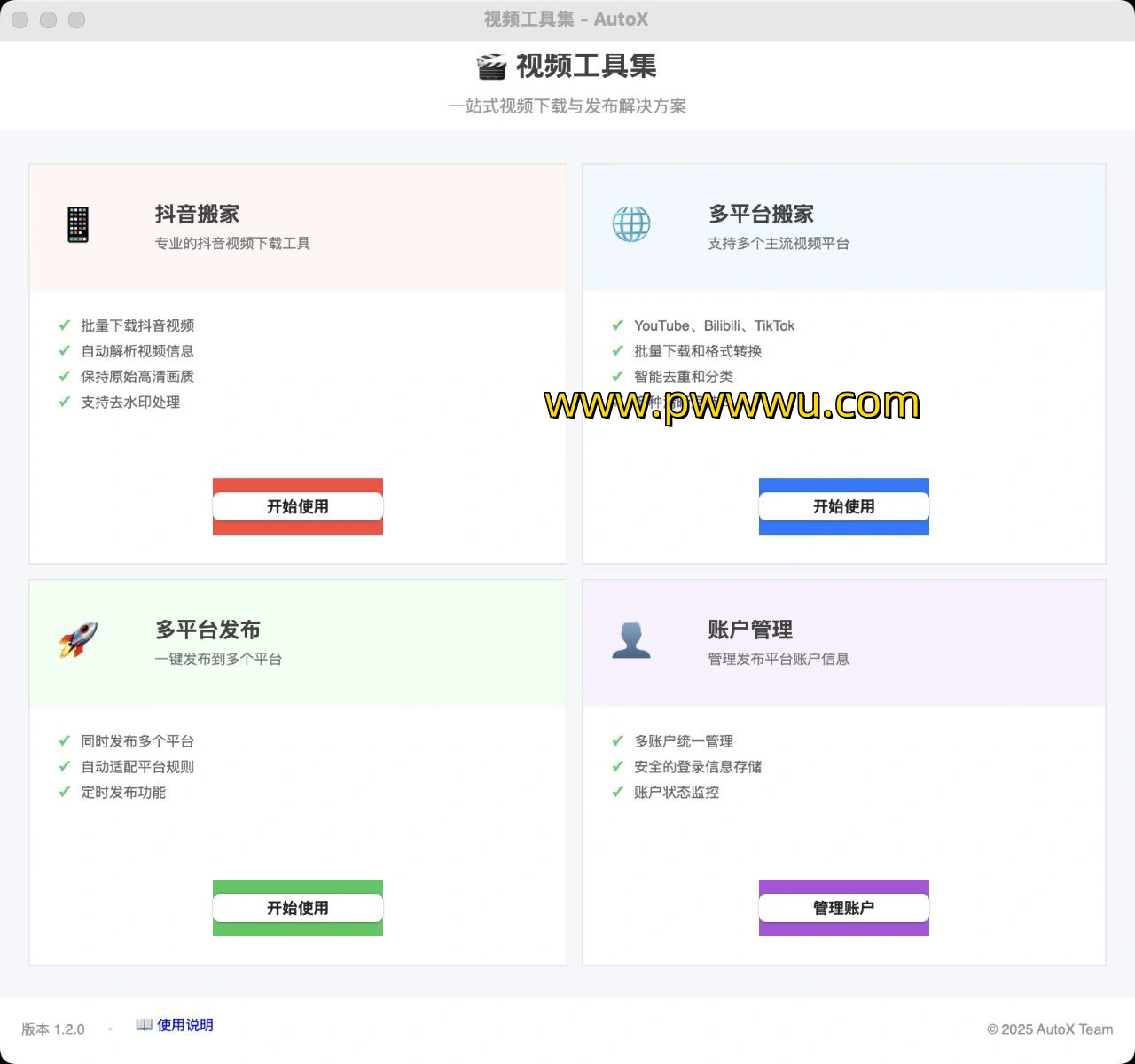Image resolution: width=1135 pixels, height=1064 pixels.
Task: Open the 使用说明 link in the footer
Action: (185, 1025)
